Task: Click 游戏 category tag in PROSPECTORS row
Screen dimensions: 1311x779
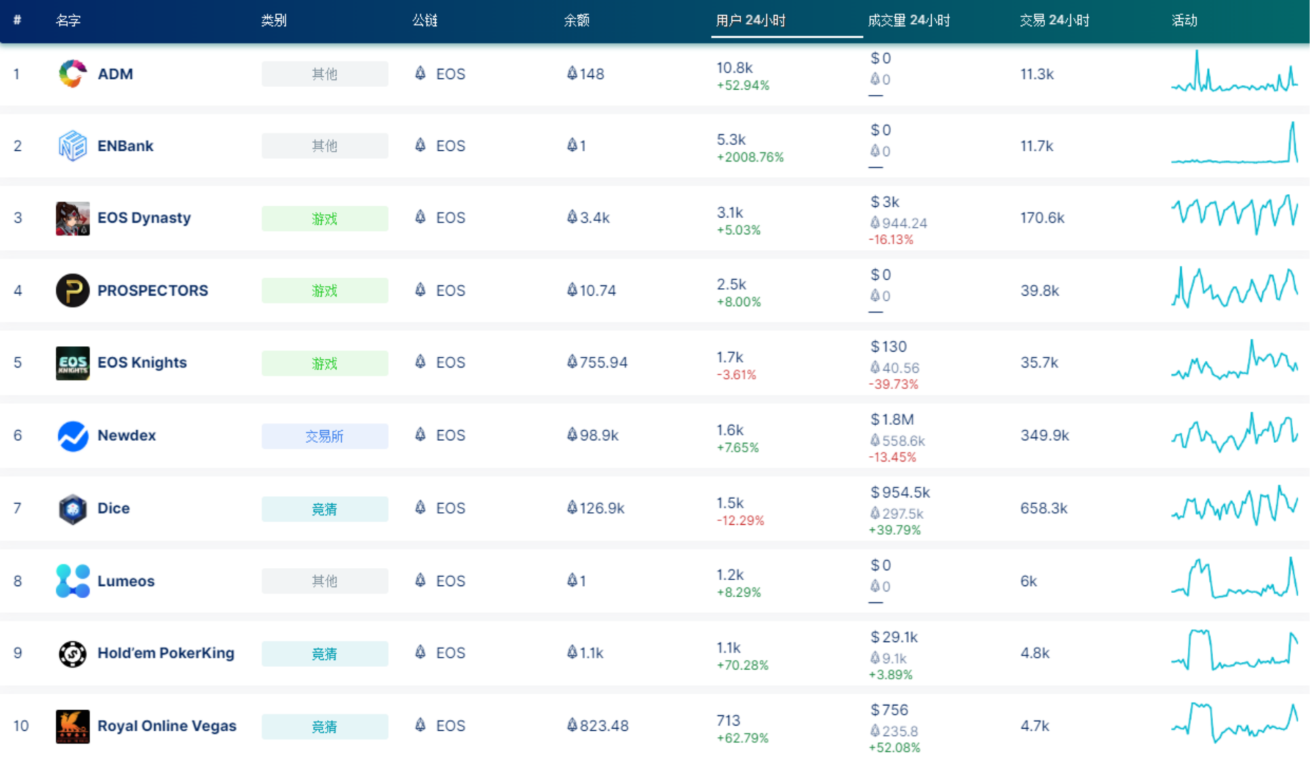Action: click(325, 291)
